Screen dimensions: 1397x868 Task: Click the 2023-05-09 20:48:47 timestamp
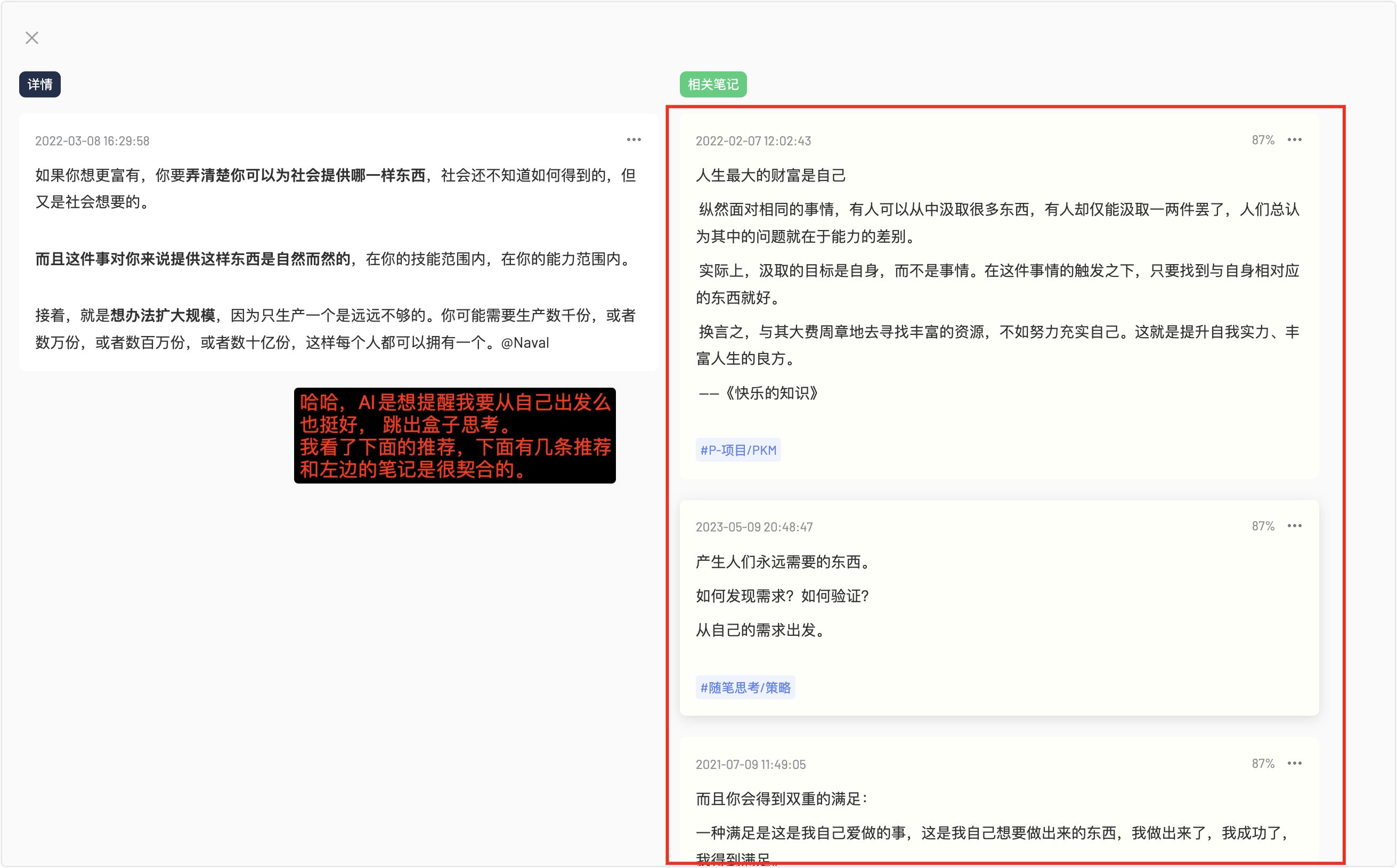753,527
